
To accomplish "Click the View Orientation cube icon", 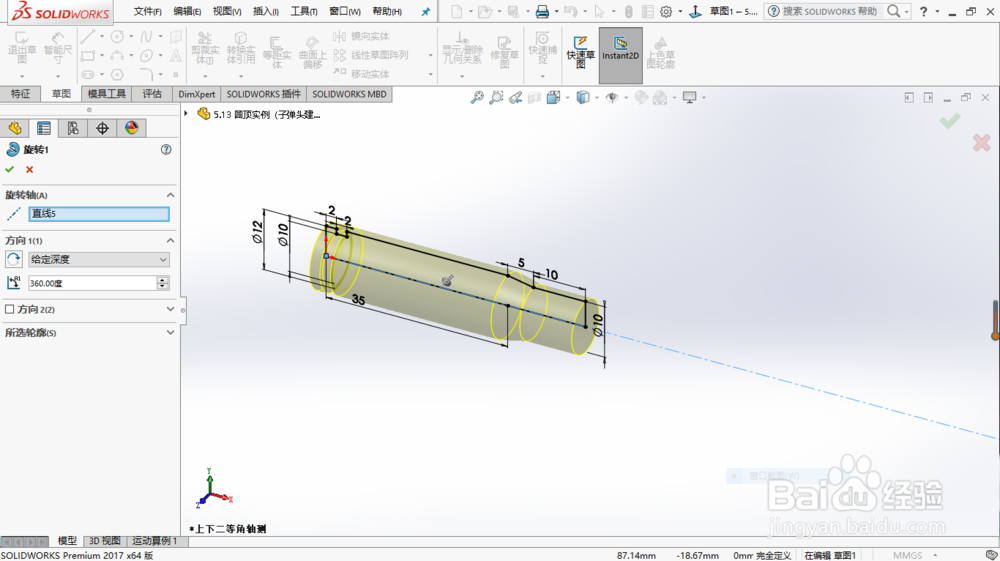I will pyautogui.click(x=554, y=98).
